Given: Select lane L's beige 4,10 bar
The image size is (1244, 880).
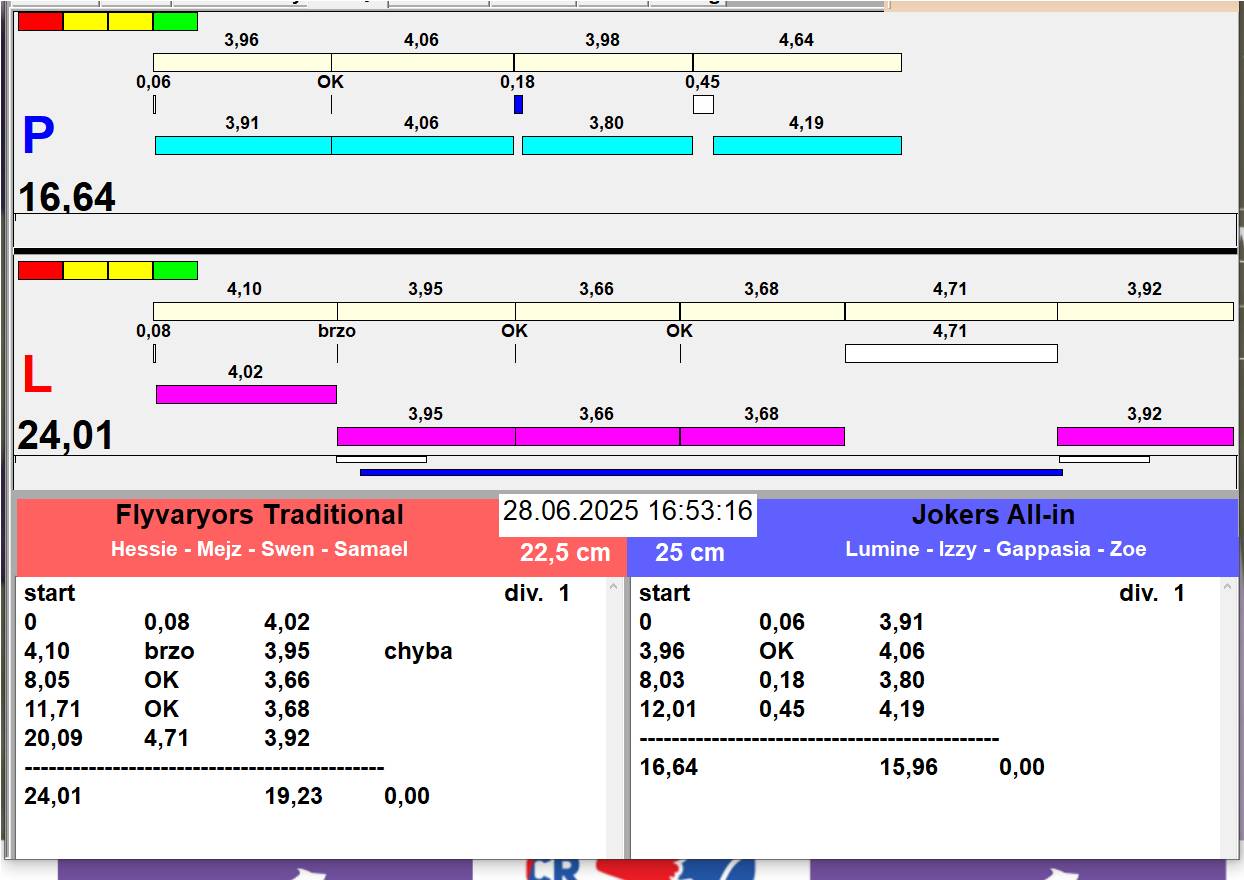Looking at the screenshot, I should point(245,311).
